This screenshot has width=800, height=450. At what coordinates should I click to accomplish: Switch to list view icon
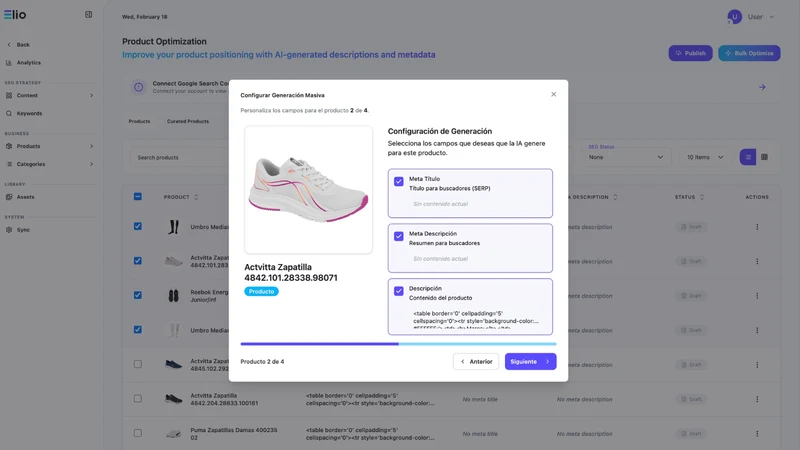click(747, 157)
